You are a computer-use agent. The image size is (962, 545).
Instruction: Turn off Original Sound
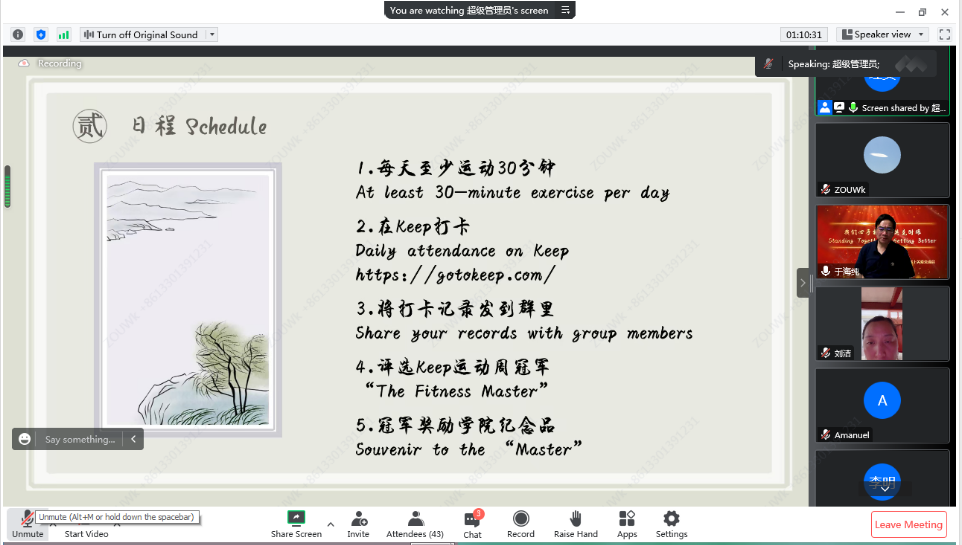(142, 35)
